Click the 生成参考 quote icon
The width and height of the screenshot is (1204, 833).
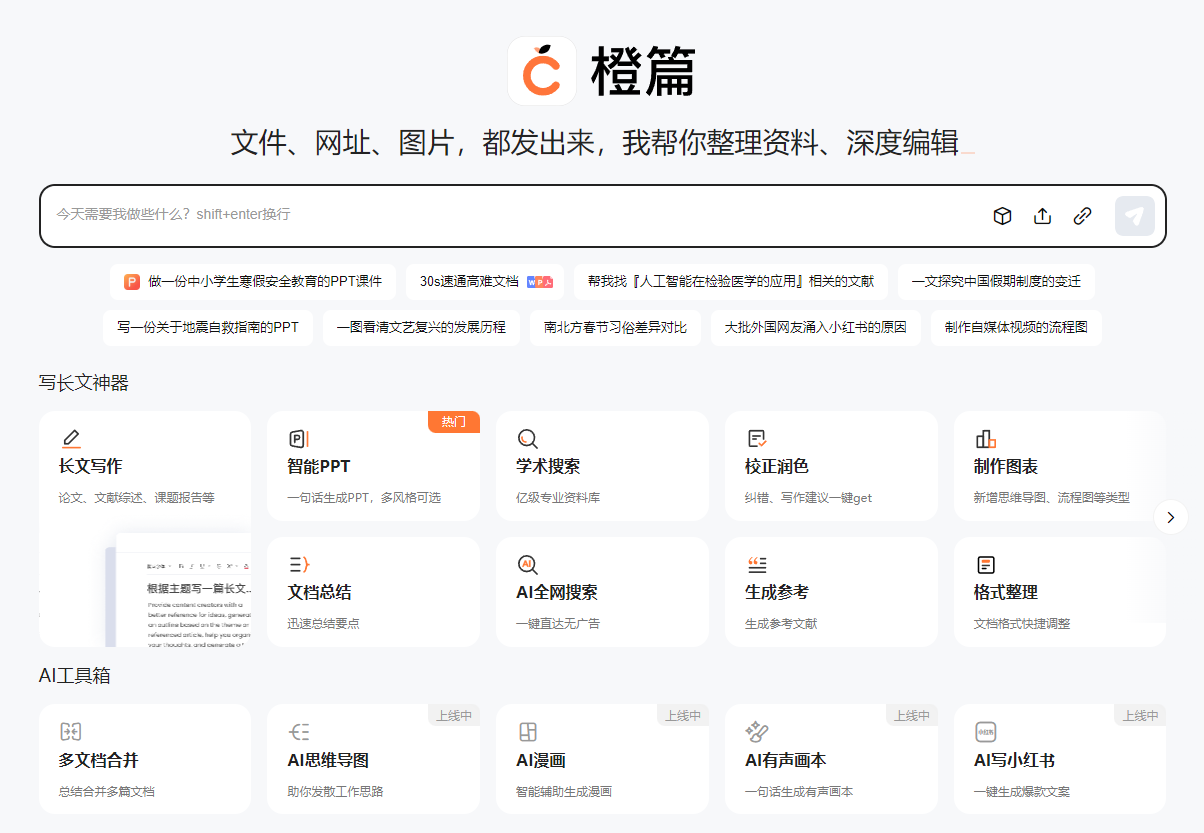[757, 565]
